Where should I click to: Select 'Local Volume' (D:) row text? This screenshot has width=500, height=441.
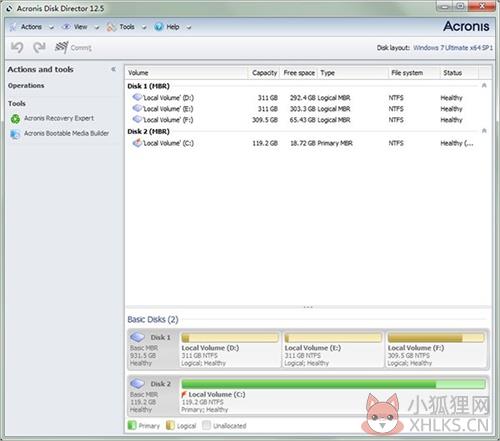click(168, 98)
